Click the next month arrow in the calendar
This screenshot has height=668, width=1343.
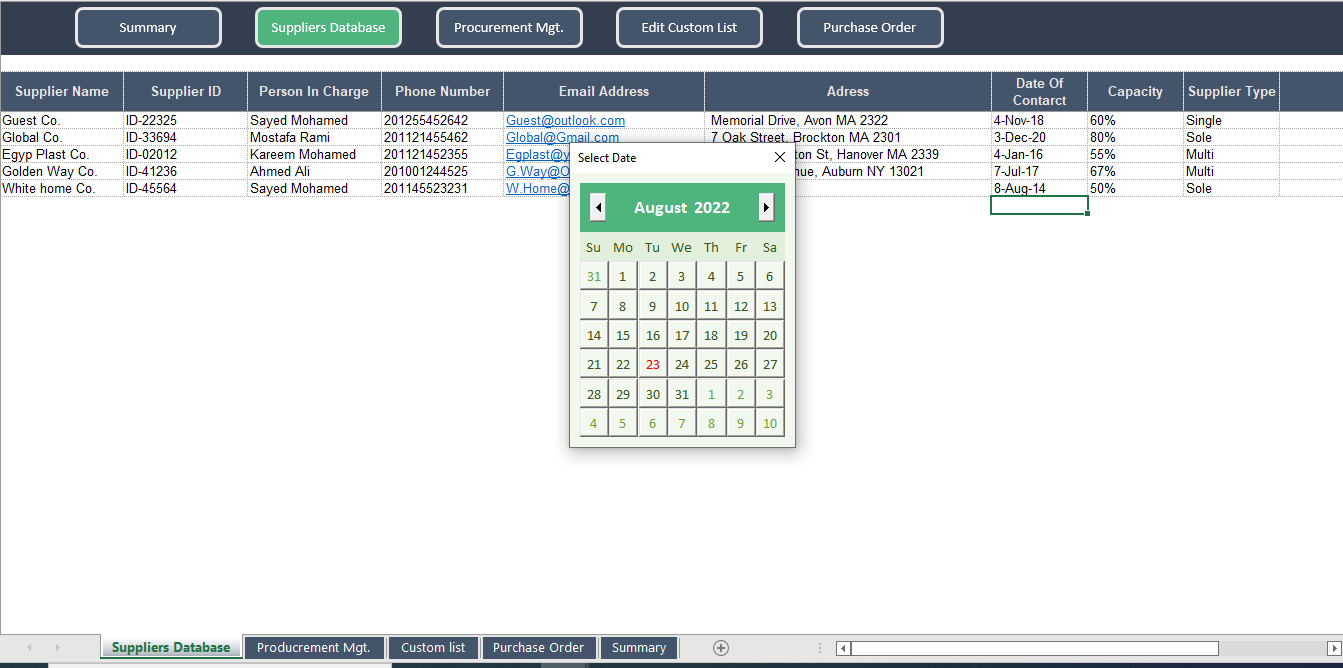[x=766, y=207]
